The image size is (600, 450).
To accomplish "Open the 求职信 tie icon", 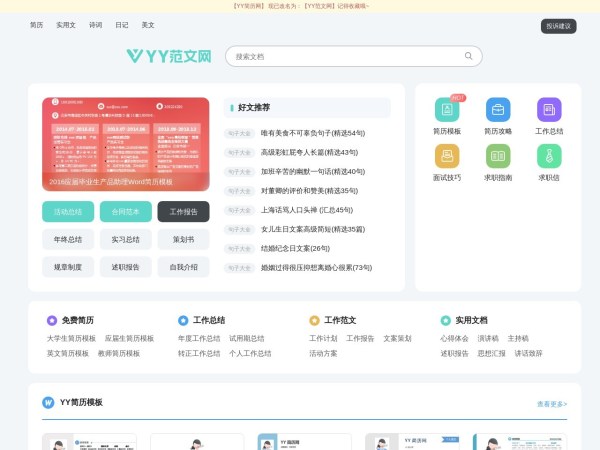I will (x=549, y=156).
